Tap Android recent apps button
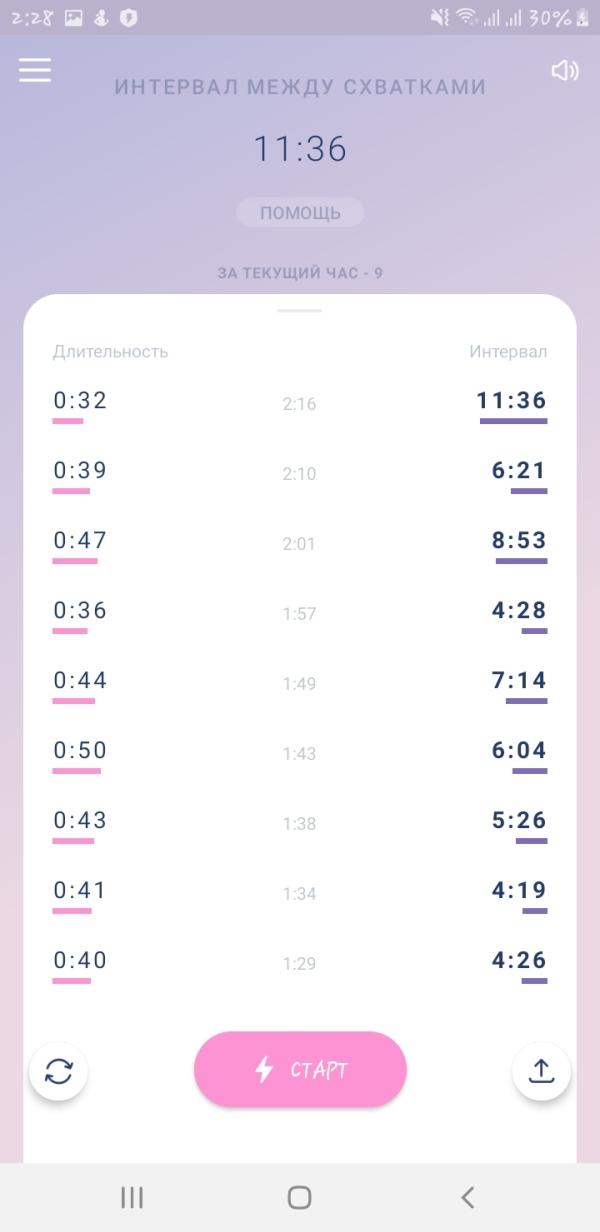Viewport: 600px width, 1232px height. [132, 1197]
